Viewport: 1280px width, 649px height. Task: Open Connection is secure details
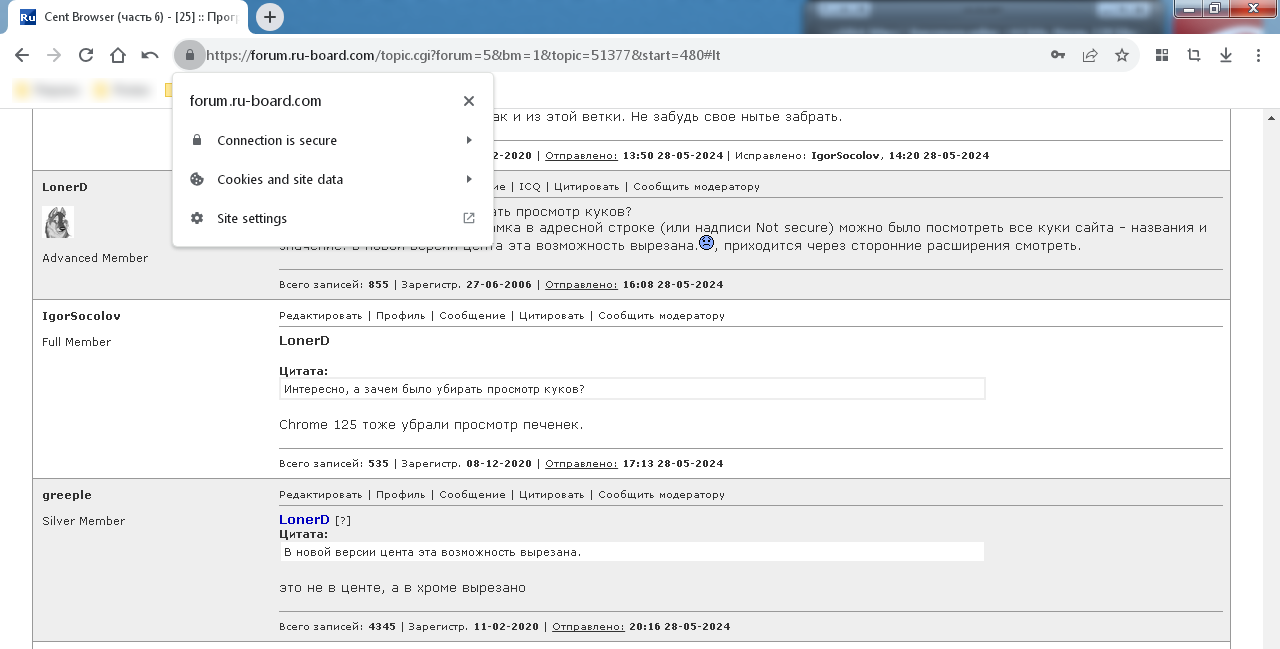pos(333,140)
